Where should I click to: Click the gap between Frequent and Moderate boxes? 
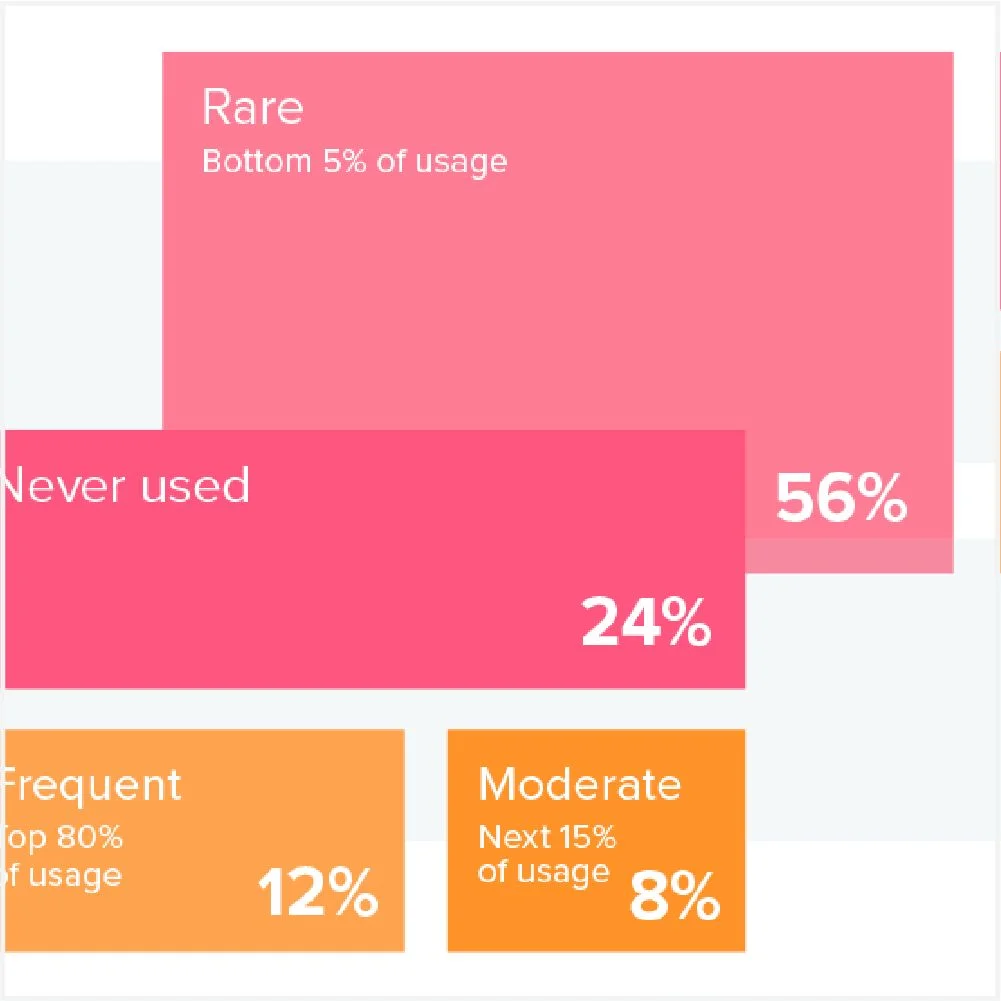[x=426, y=840]
